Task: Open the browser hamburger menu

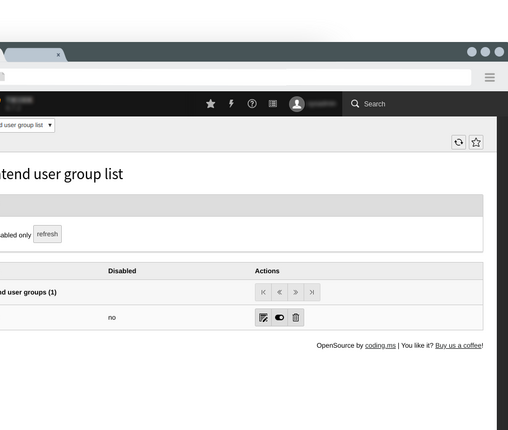Action: click(490, 78)
